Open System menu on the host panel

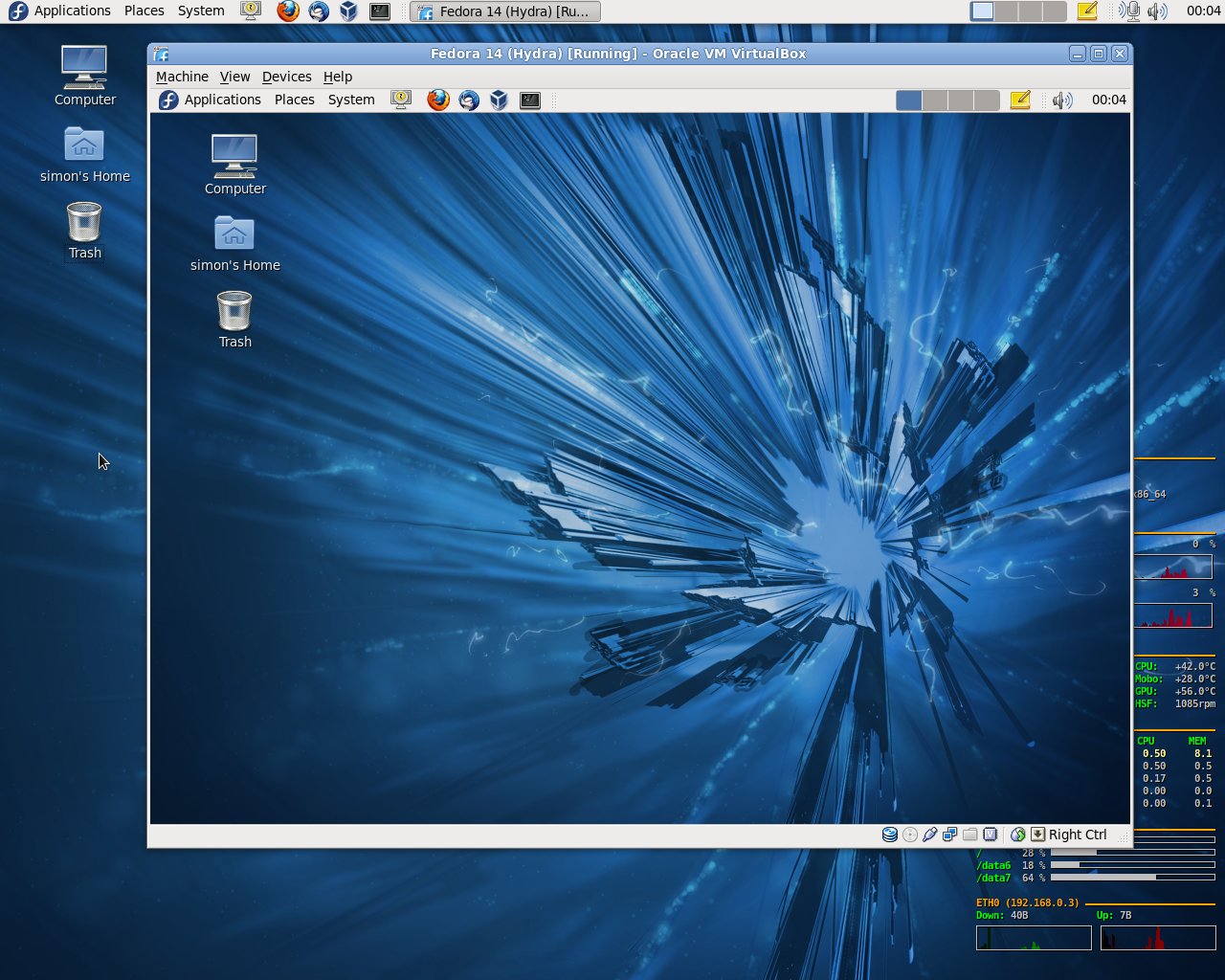(x=201, y=11)
